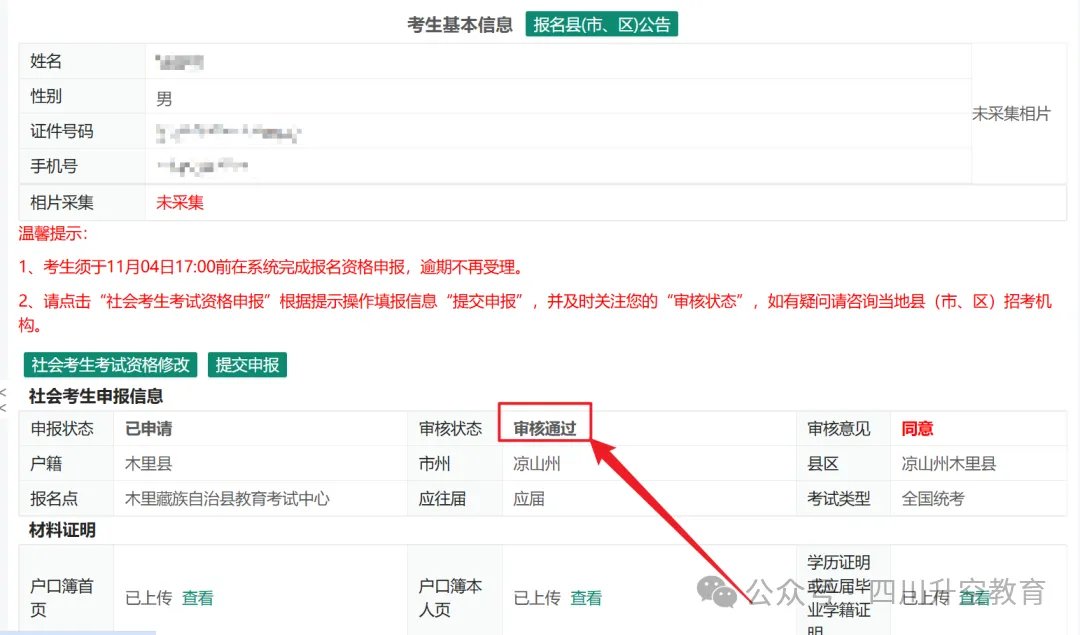Click the 户口簿首页 material label
Viewport: 1080px width, 635px height.
click(x=62, y=598)
